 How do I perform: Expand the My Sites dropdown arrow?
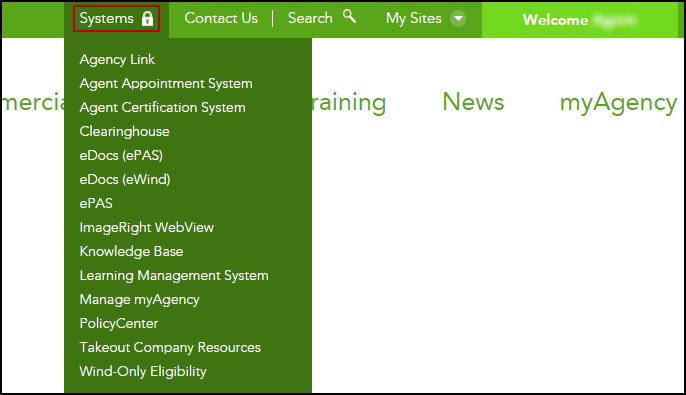point(458,19)
